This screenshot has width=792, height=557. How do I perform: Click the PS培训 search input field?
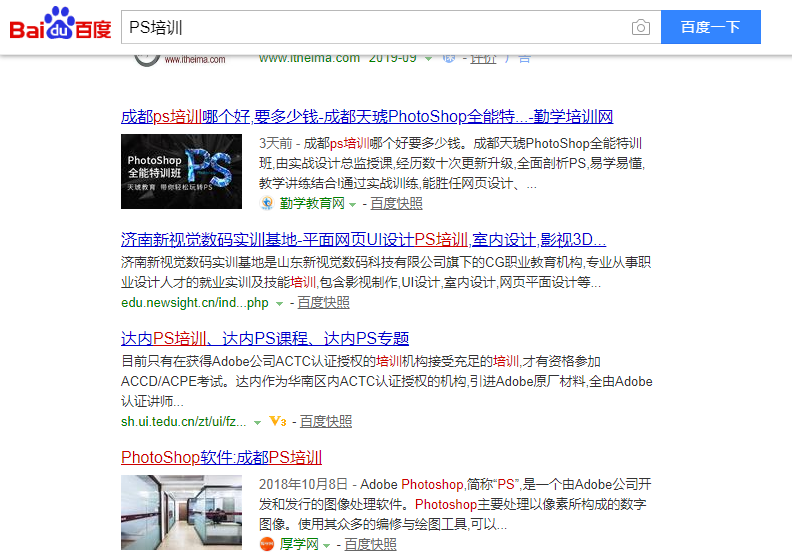[374, 27]
